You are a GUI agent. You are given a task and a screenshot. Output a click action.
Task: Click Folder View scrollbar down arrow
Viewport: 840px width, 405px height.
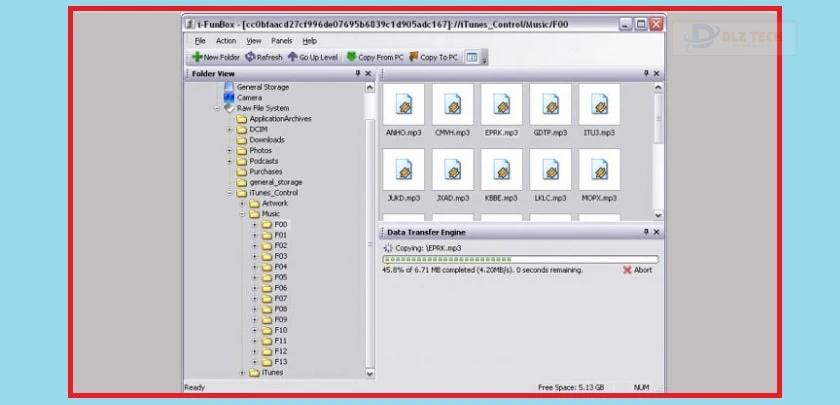(370, 373)
